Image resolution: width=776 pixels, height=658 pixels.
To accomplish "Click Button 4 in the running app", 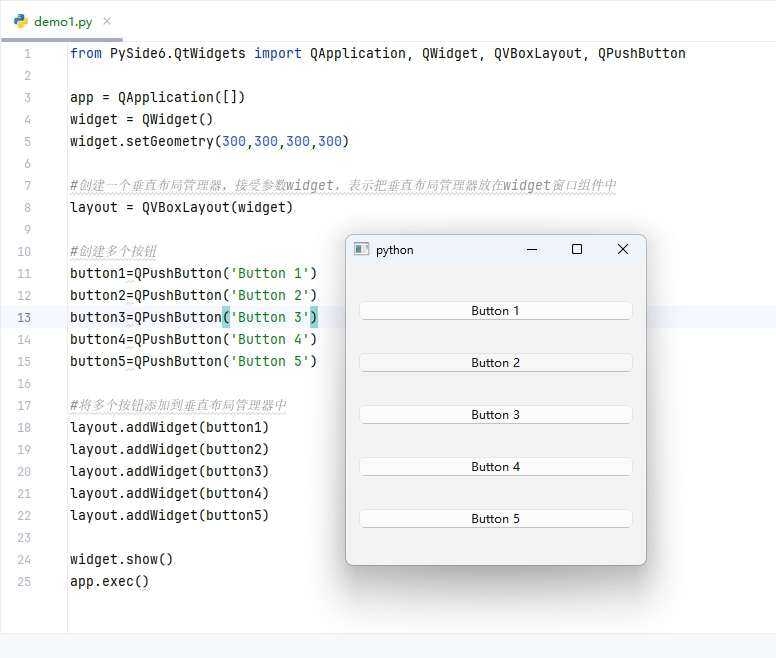I will pos(495,467).
